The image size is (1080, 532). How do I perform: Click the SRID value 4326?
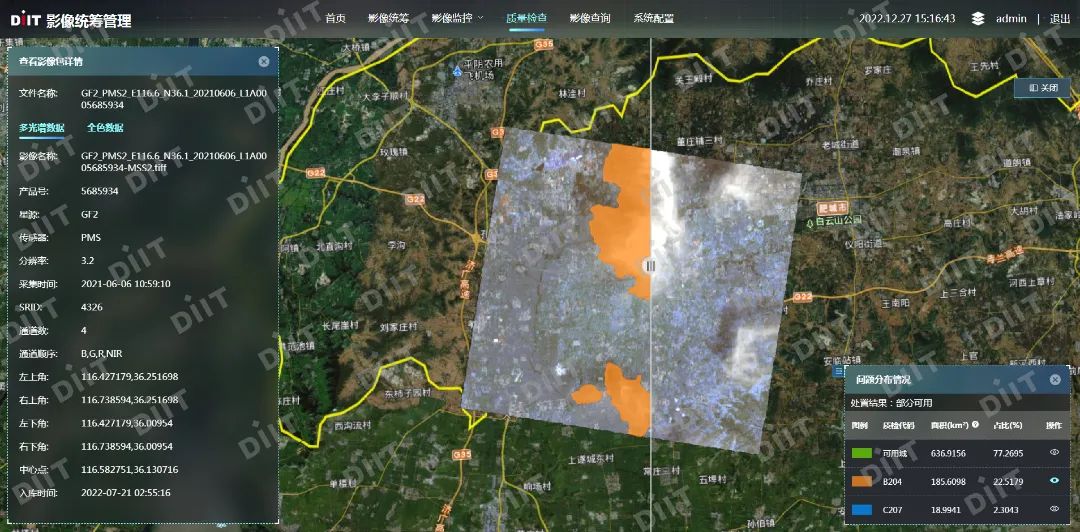click(x=92, y=307)
